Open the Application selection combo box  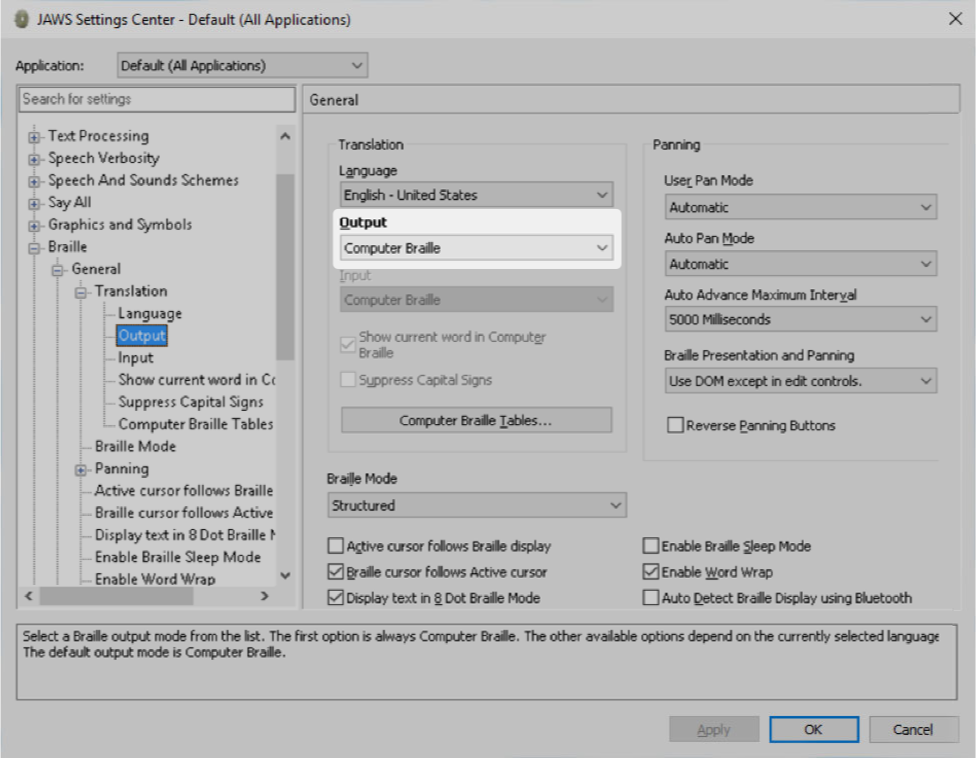[242, 66]
